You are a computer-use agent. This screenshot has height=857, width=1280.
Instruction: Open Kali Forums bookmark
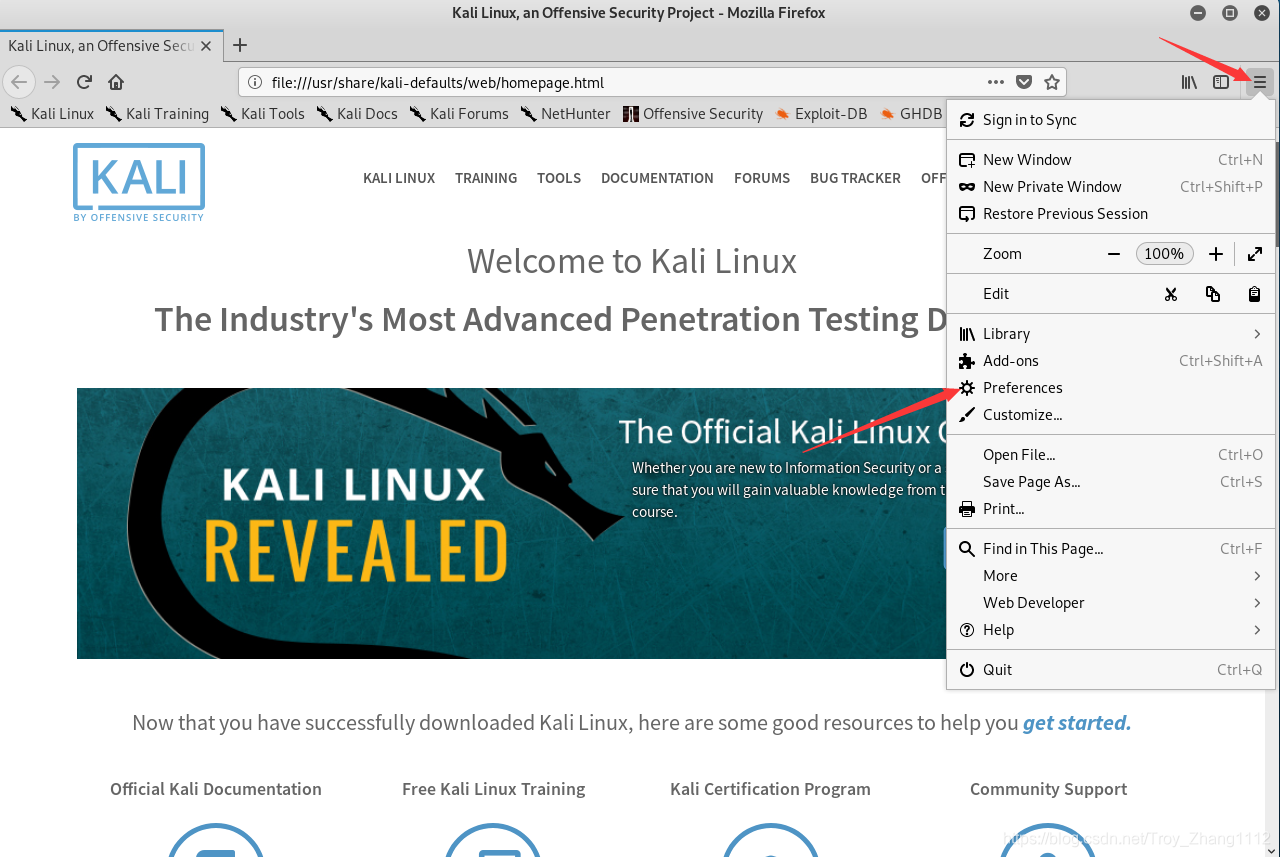coord(459,114)
